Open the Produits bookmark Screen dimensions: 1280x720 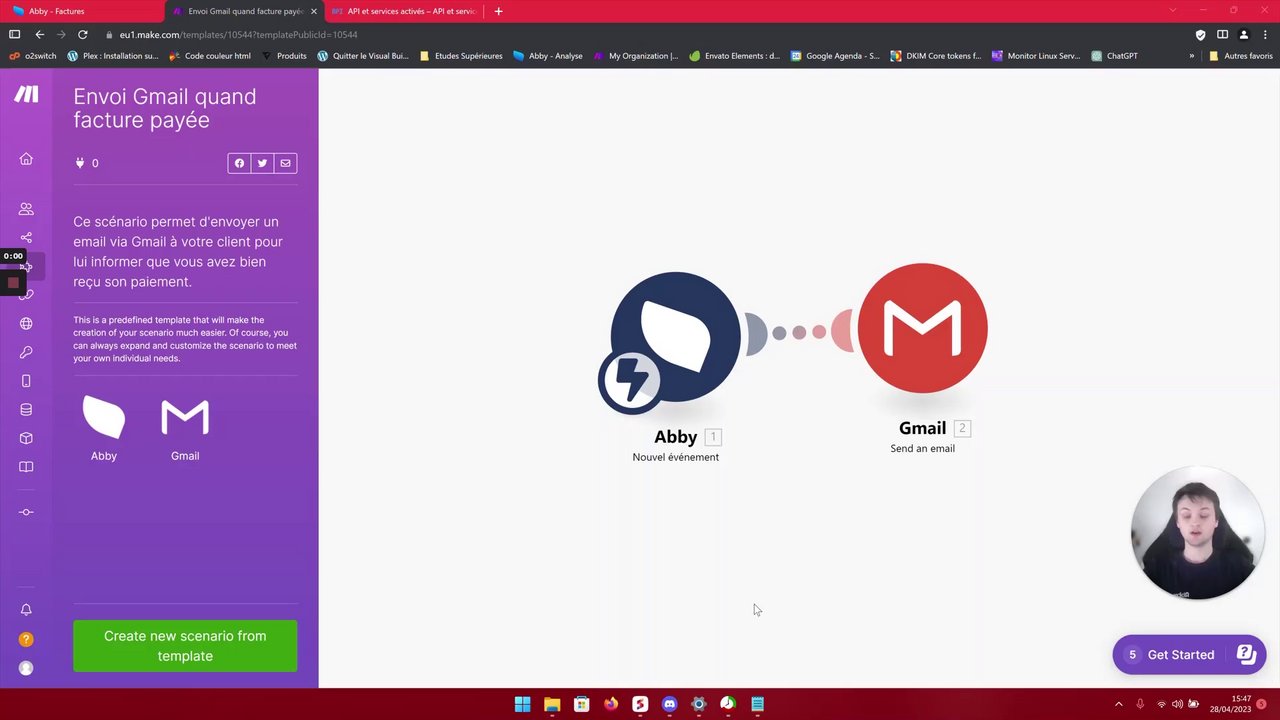pyautogui.click(x=284, y=56)
